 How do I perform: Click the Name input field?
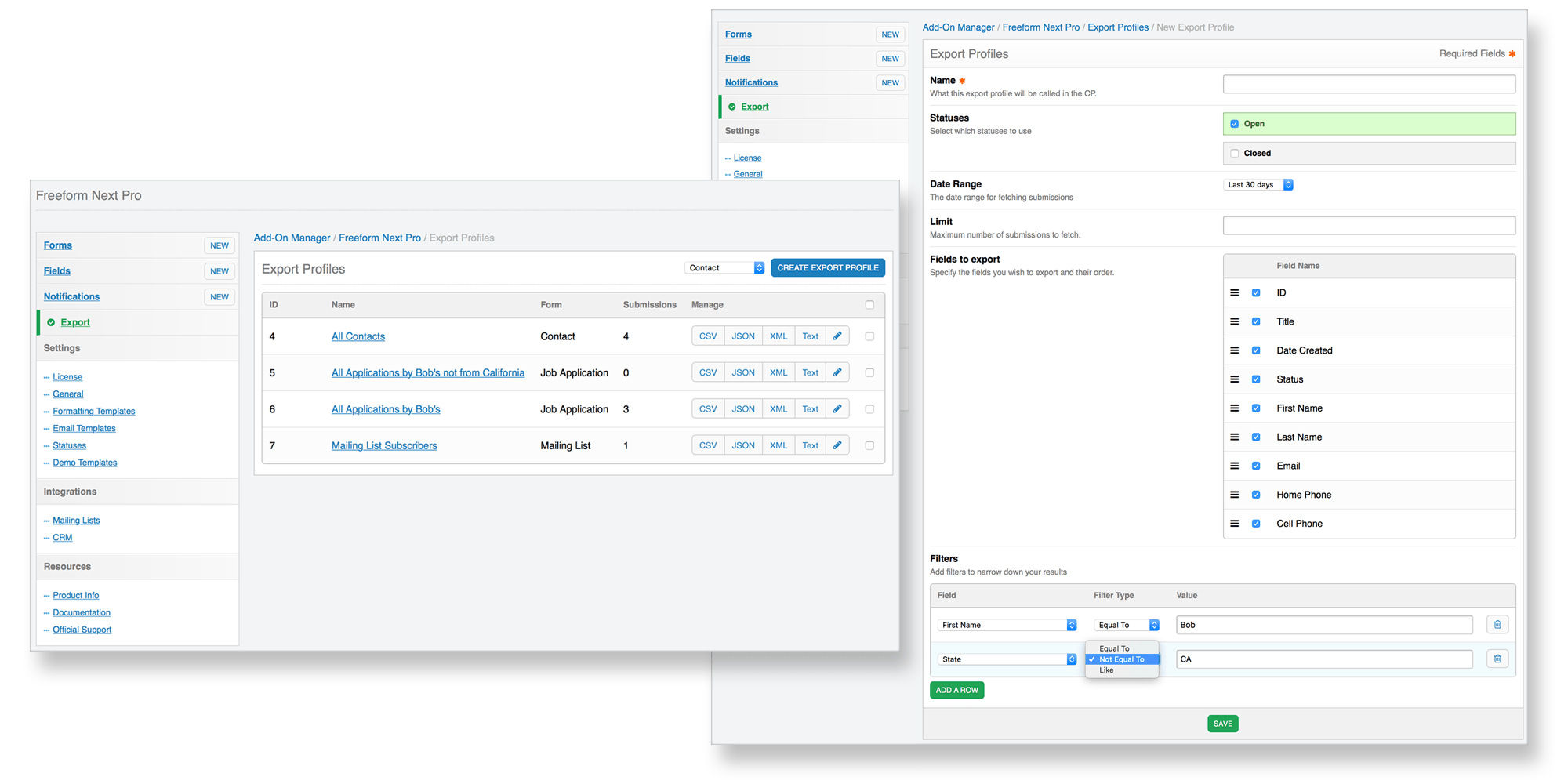(1369, 85)
